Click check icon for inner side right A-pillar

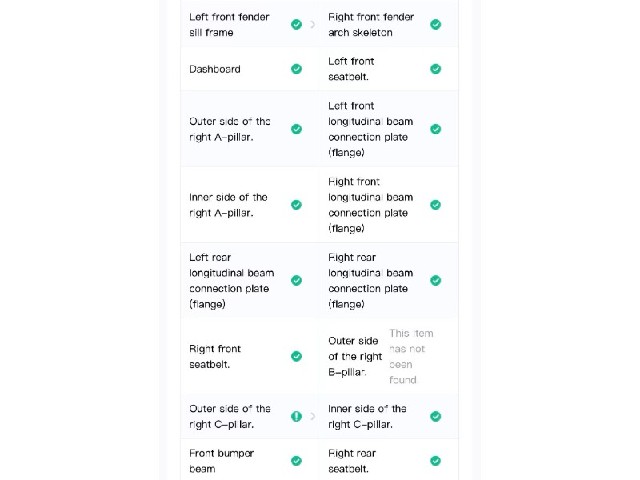point(296,204)
